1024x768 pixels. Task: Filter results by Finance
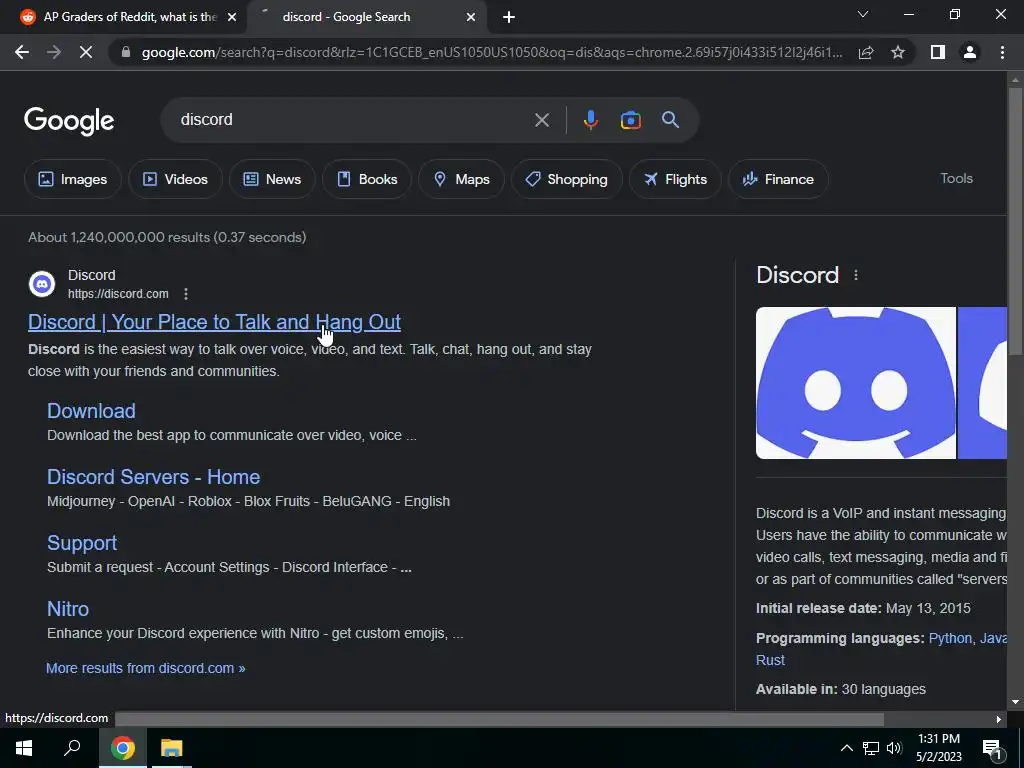[x=778, y=179]
